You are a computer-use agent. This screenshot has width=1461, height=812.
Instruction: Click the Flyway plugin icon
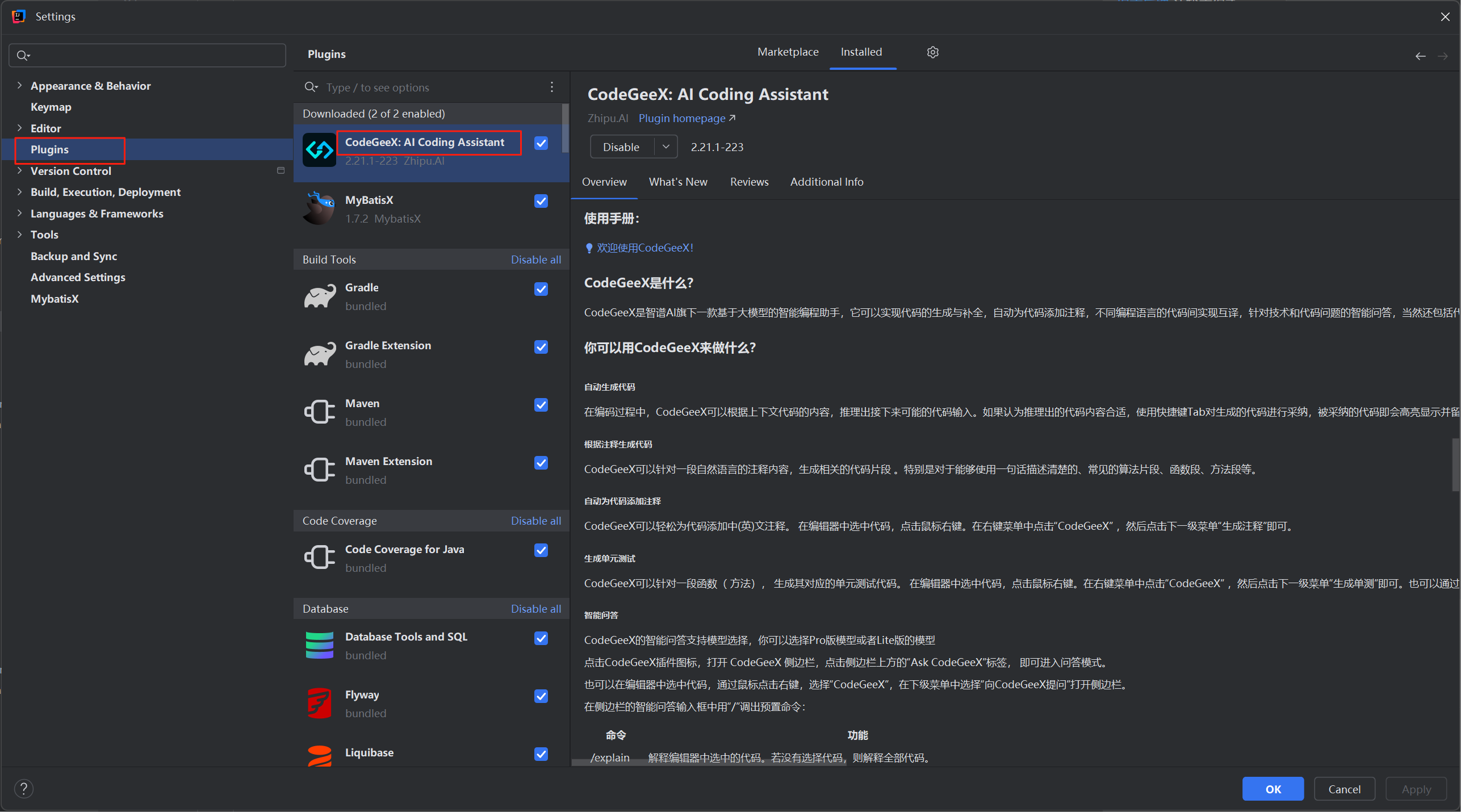point(319,704)
